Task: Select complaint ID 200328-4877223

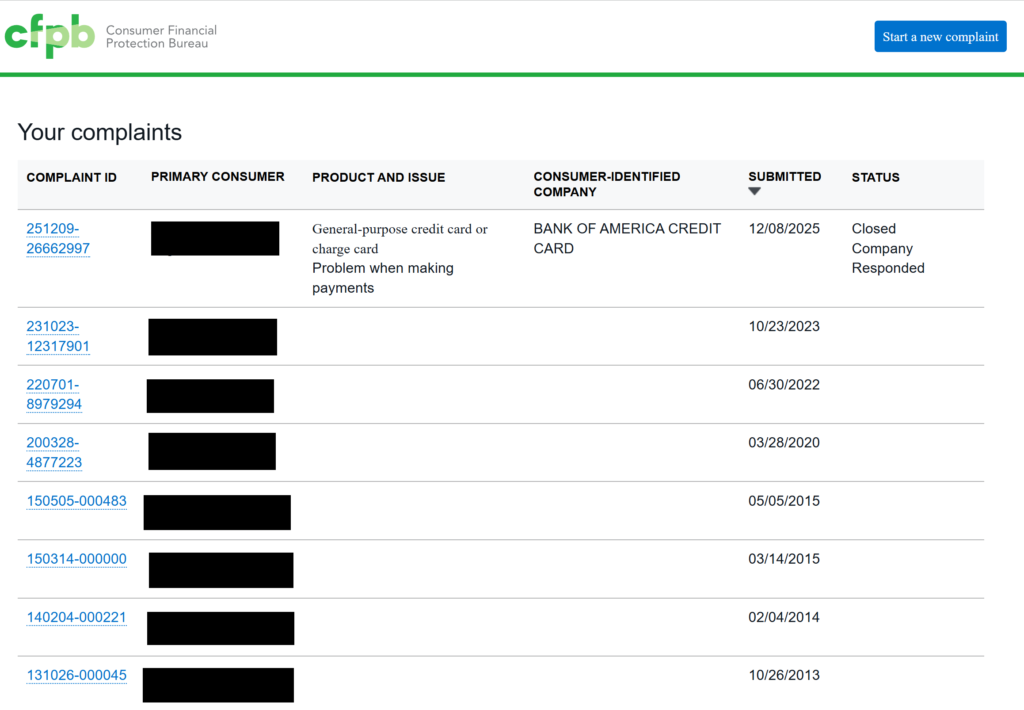Action: tap(54, 452)
